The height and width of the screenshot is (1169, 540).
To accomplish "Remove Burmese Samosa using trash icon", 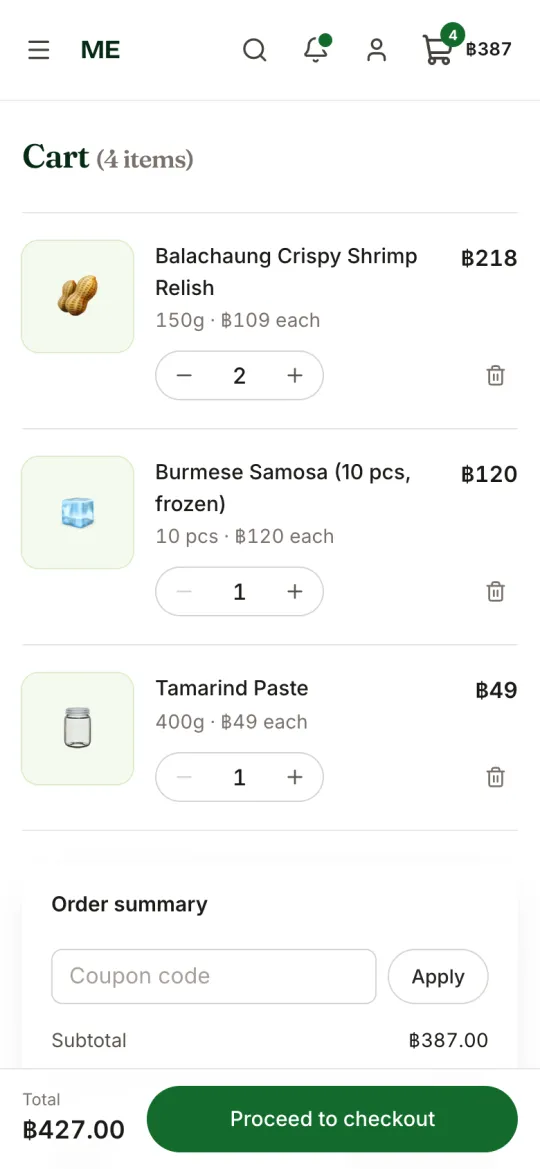I will (495, 592).
